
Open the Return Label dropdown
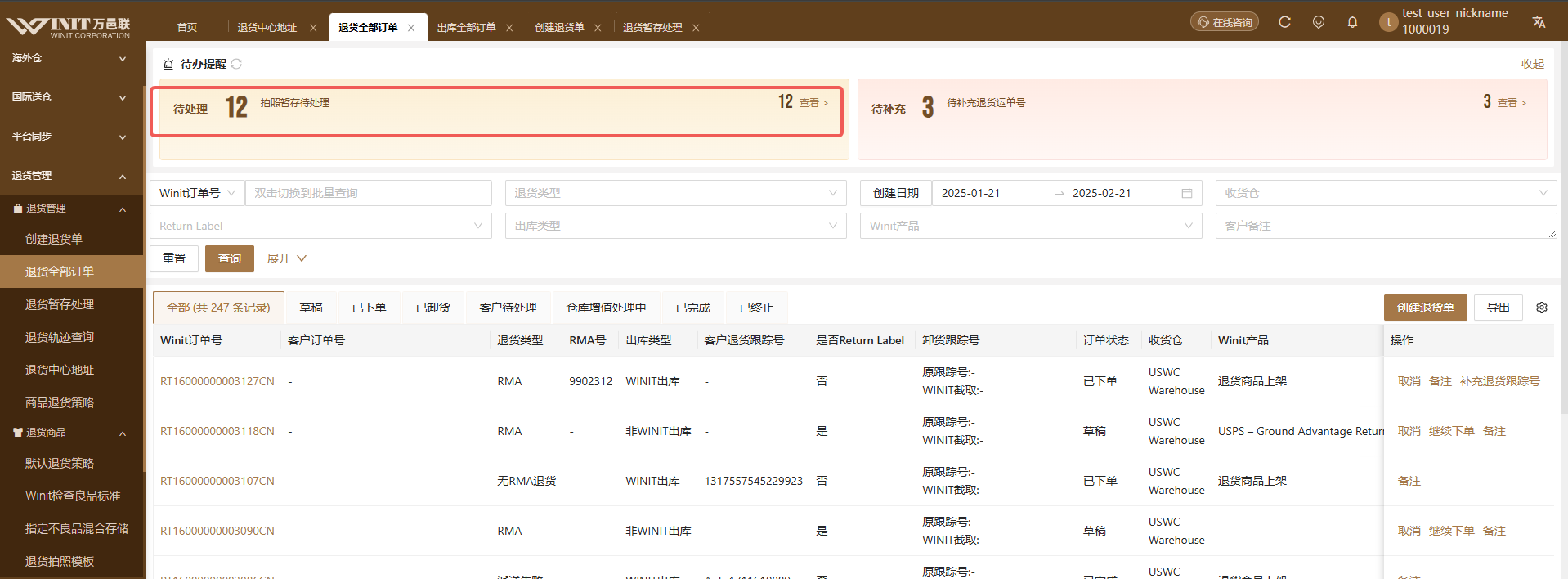click(x=320, y=226)
